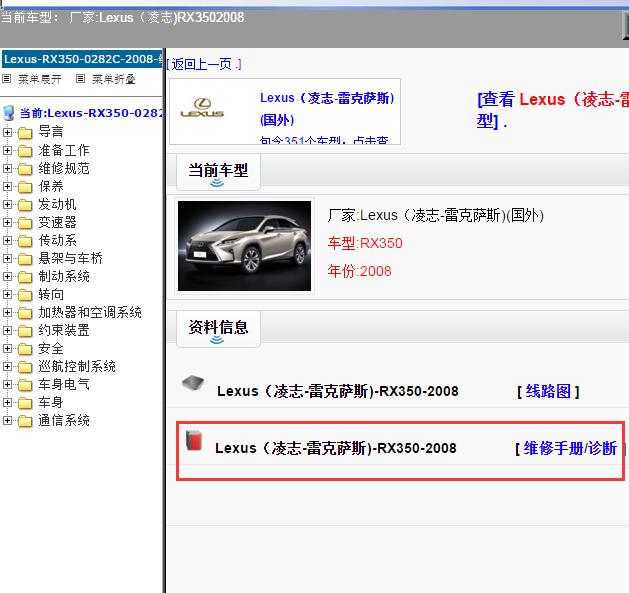Click the RX350 car photo thumbnail

[x=244, y=246]
